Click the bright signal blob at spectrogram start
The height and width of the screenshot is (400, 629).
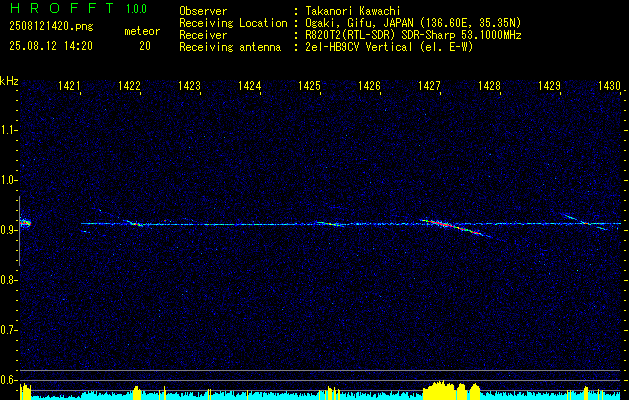(25, 223)
